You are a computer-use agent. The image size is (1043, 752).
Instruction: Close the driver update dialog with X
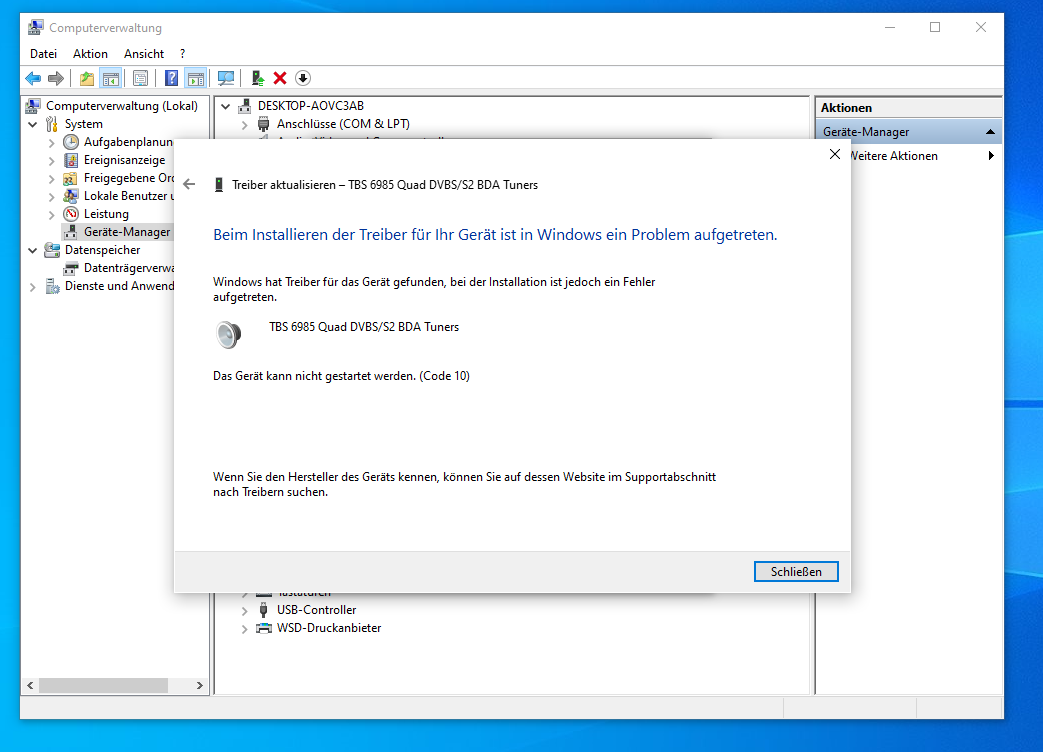tap(835, 154)
